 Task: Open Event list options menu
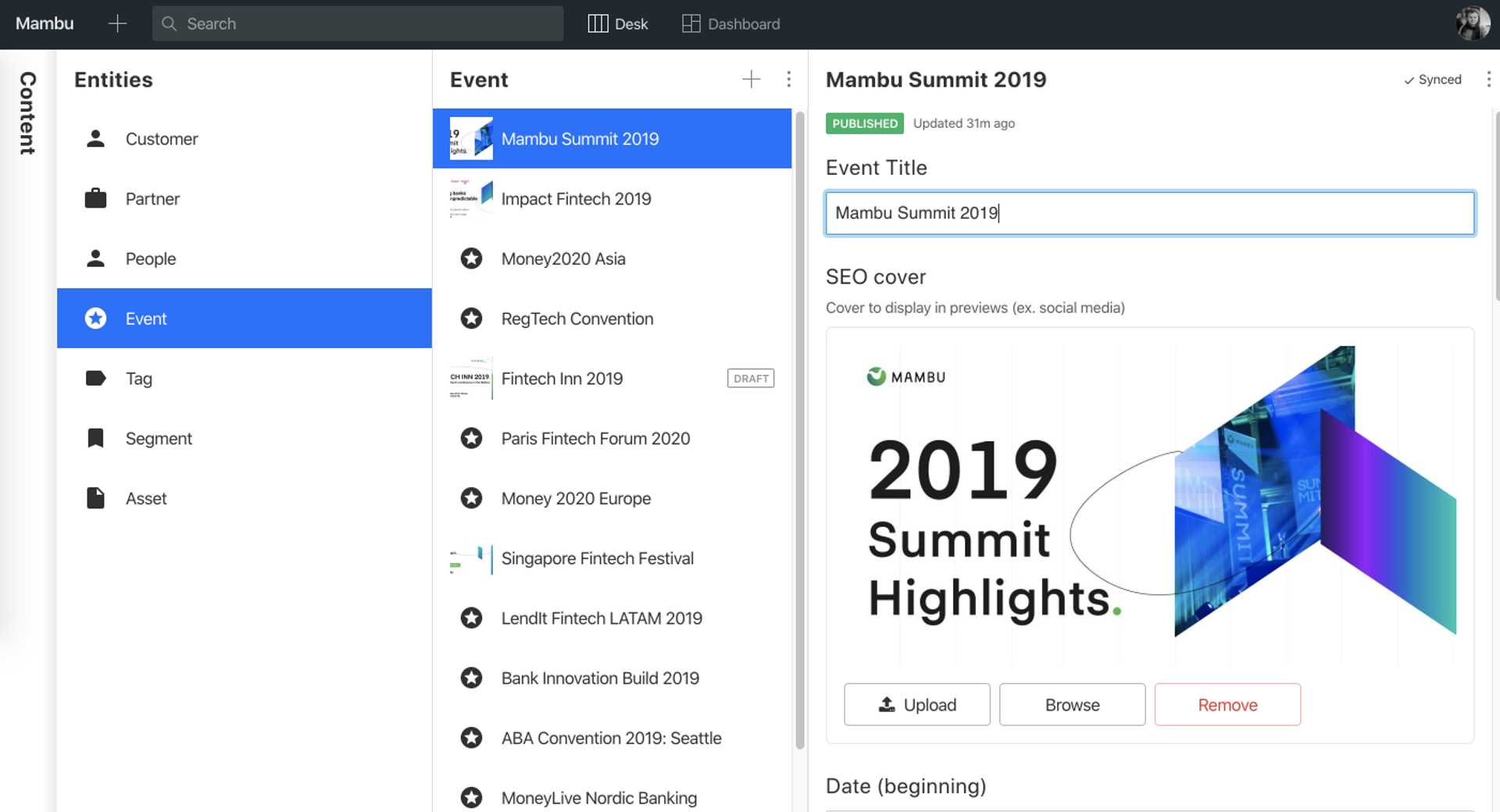tap(788, 79)
